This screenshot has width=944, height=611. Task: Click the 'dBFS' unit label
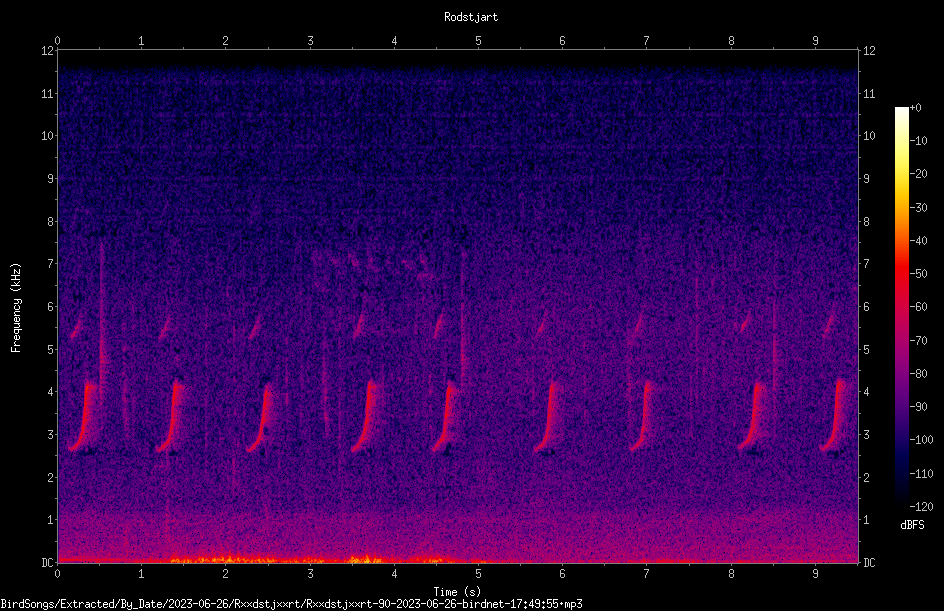[912, 525]
